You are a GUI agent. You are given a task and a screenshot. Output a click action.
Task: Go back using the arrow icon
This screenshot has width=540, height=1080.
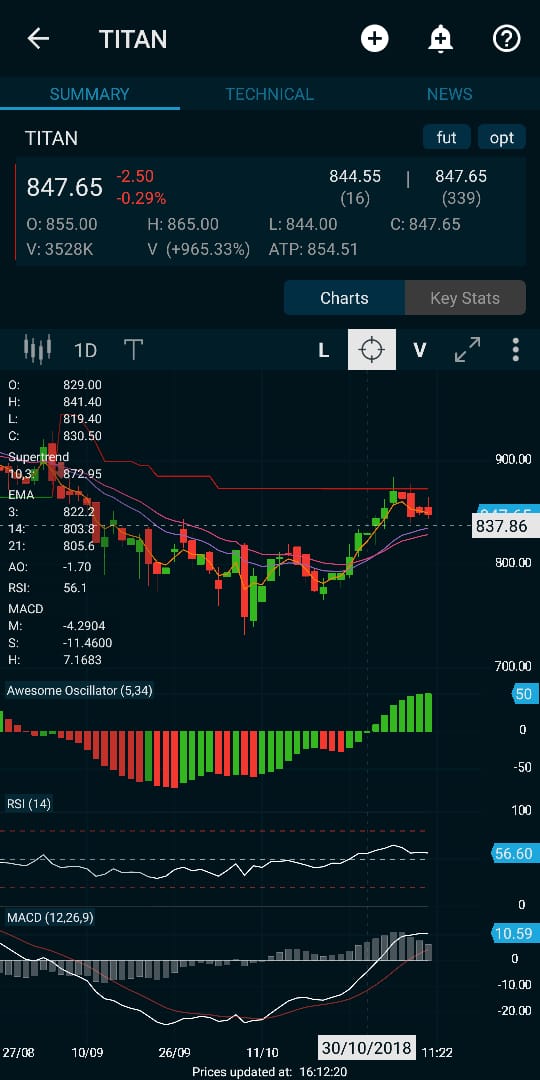click(x=38, y=39)
